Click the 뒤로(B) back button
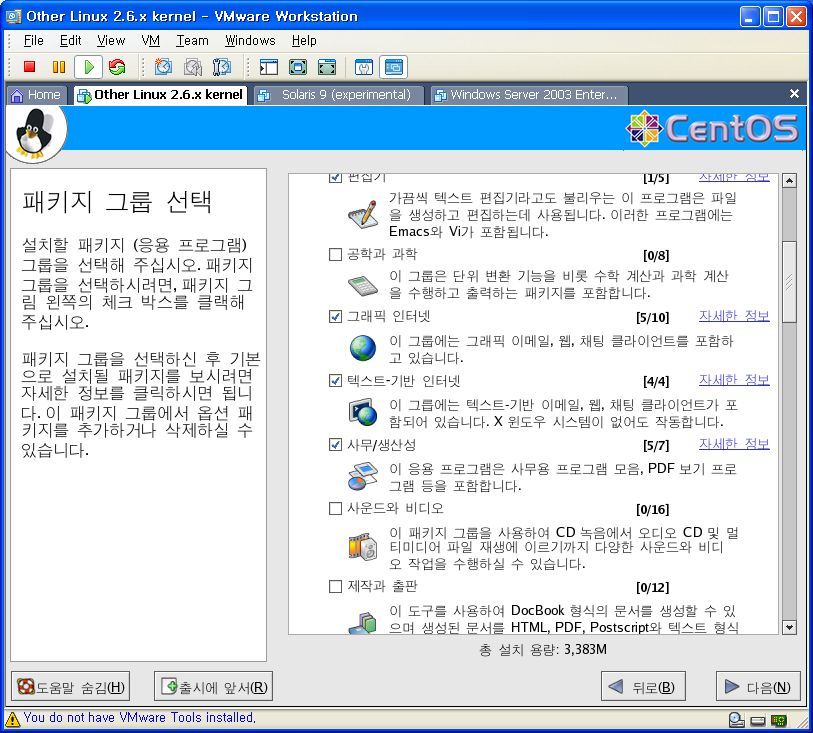 pos(643,687)
